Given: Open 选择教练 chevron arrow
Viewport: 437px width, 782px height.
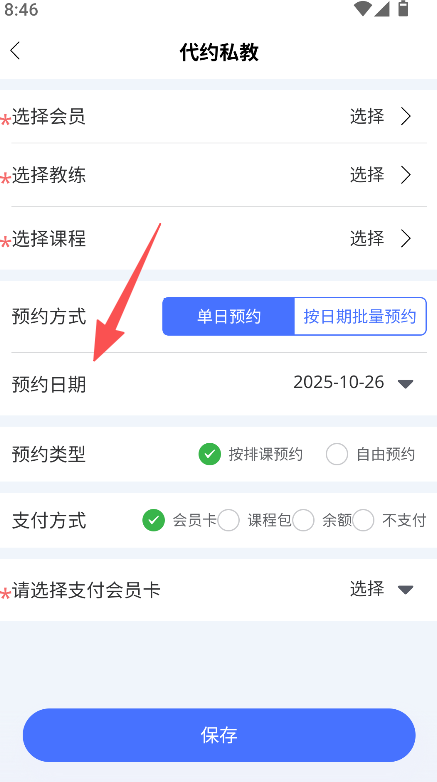Looking at the screenshot, I should tap(406, 175).
